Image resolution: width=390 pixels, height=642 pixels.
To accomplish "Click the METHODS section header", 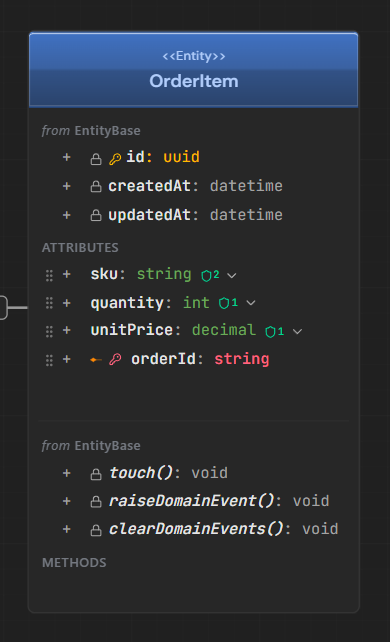I will click(74, 563).
